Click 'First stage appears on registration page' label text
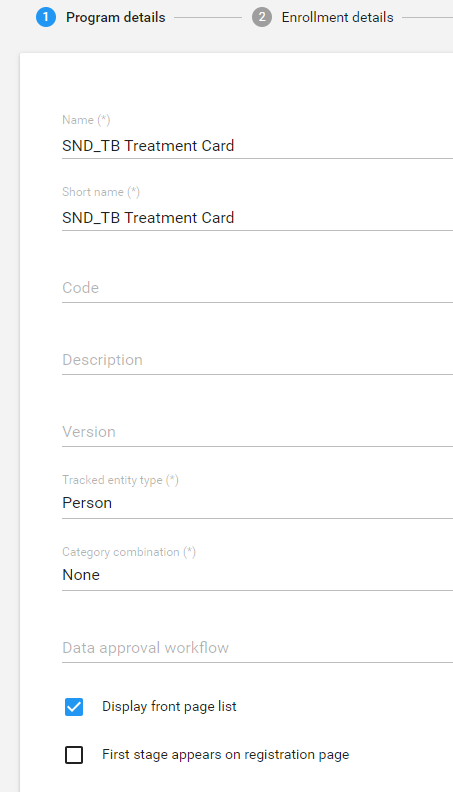 [226, 755]
